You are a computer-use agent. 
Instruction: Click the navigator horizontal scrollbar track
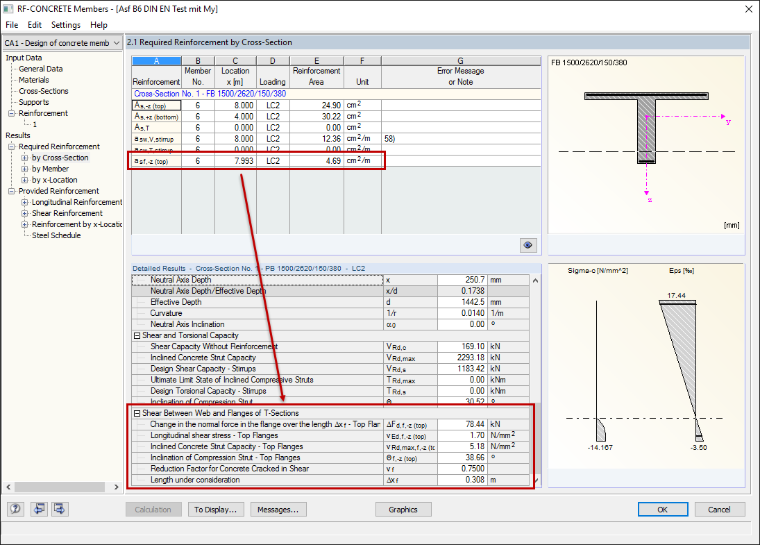point(62,487)
